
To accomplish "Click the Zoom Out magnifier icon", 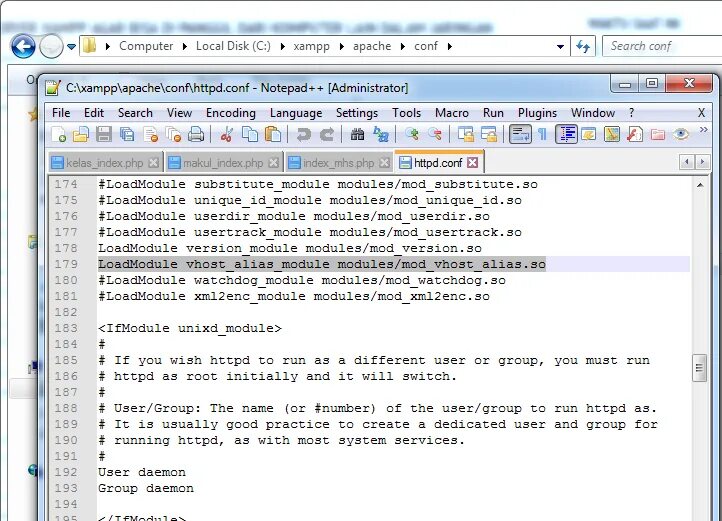I will pos(435,135).
